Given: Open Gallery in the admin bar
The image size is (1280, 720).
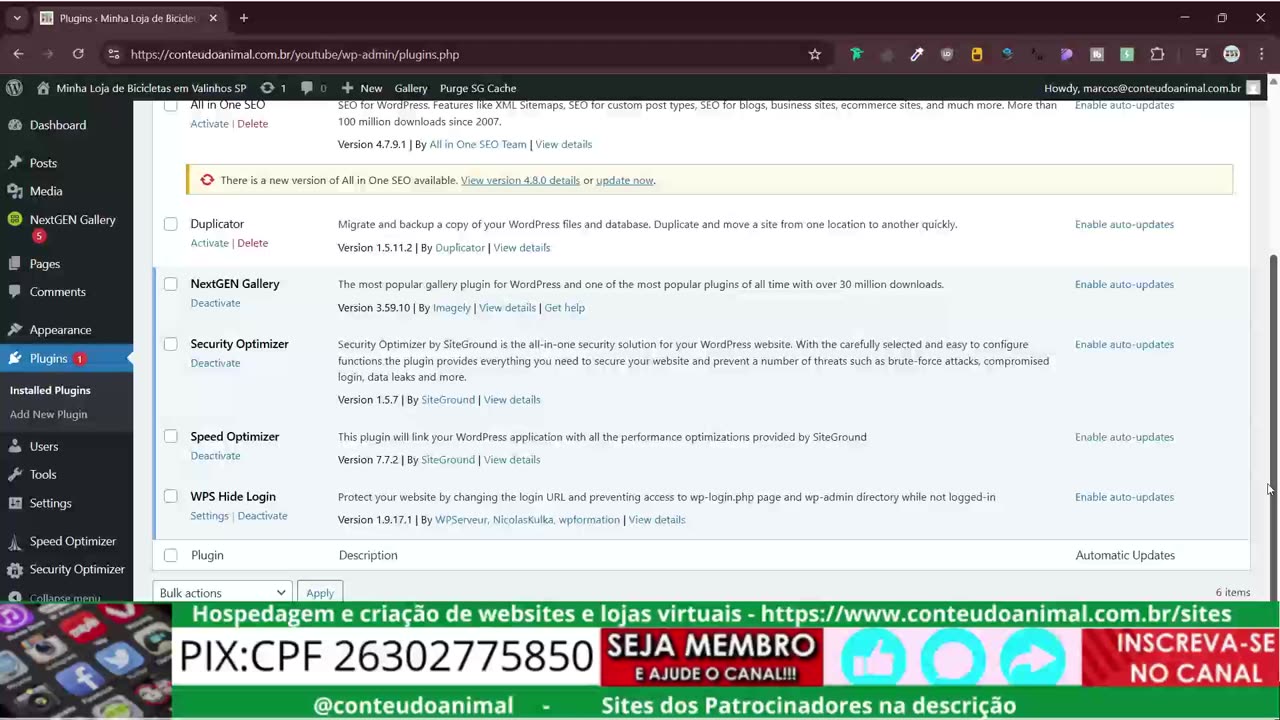Looking at the screenshot, I should tap(411, 88).
